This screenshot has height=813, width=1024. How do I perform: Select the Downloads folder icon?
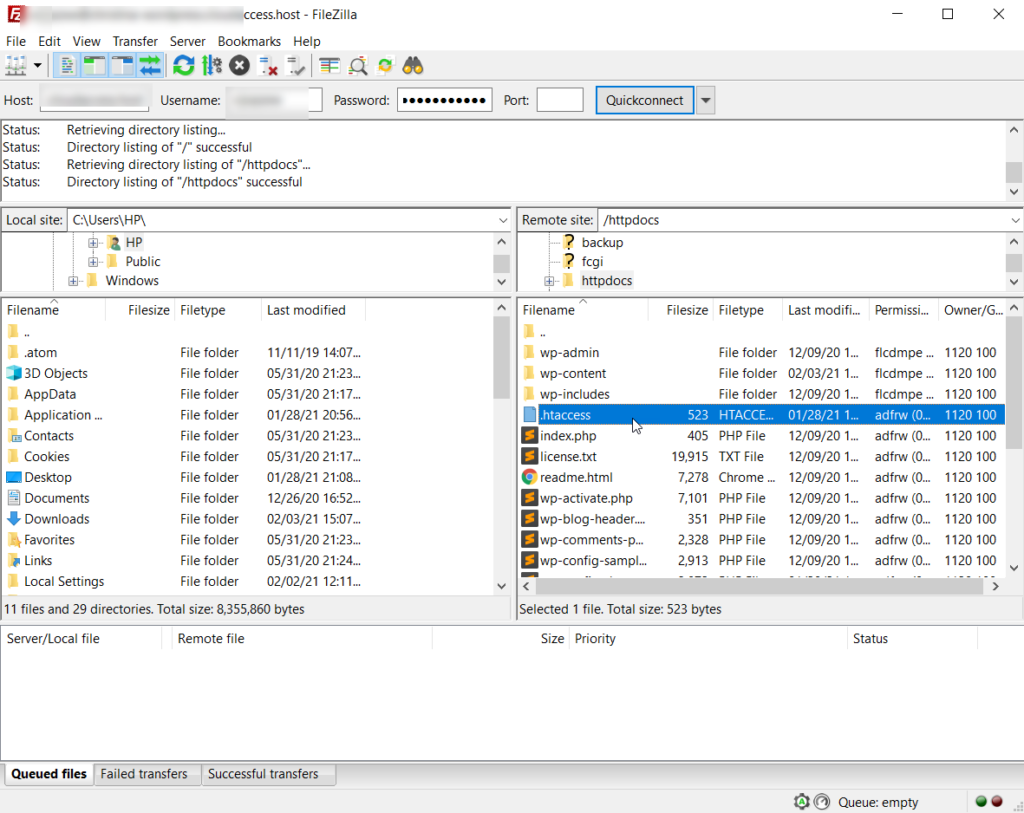(x=13, y=518)
